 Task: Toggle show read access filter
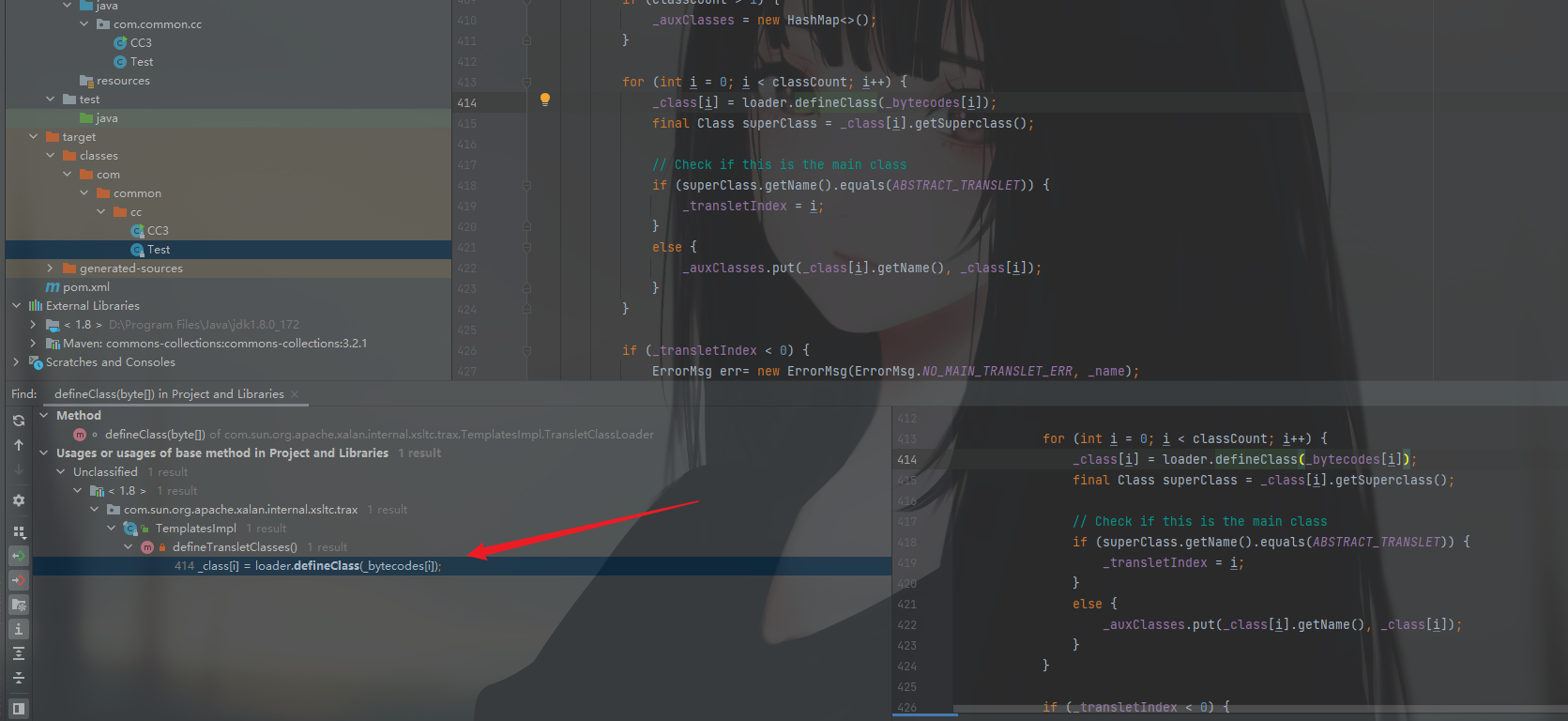pyautogui.click(x=18, y=556)
